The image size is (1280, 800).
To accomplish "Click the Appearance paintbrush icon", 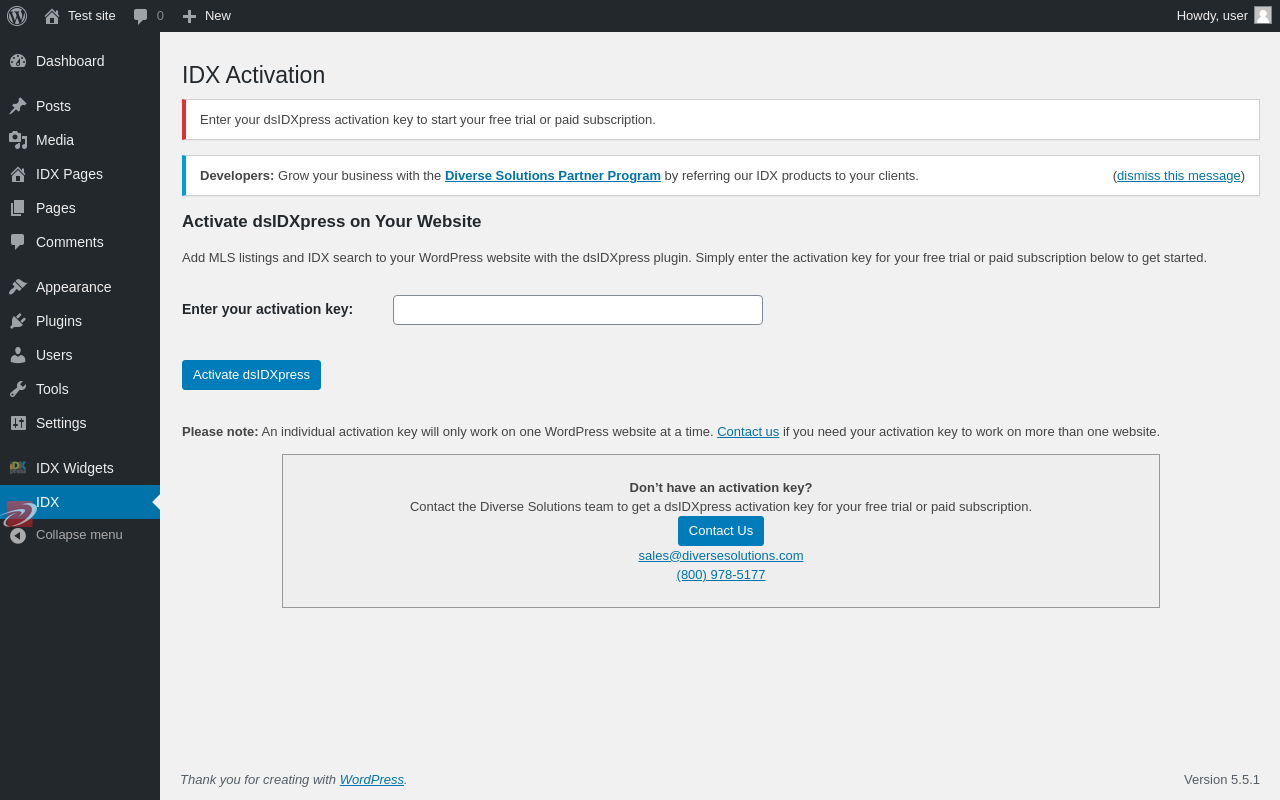I will click(18, 287).
